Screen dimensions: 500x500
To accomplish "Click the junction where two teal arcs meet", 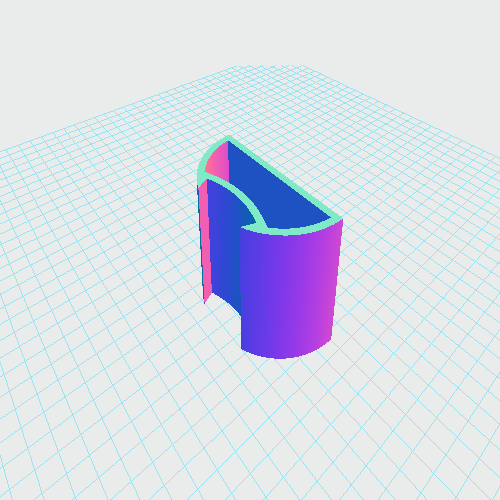I will point(201,180).
